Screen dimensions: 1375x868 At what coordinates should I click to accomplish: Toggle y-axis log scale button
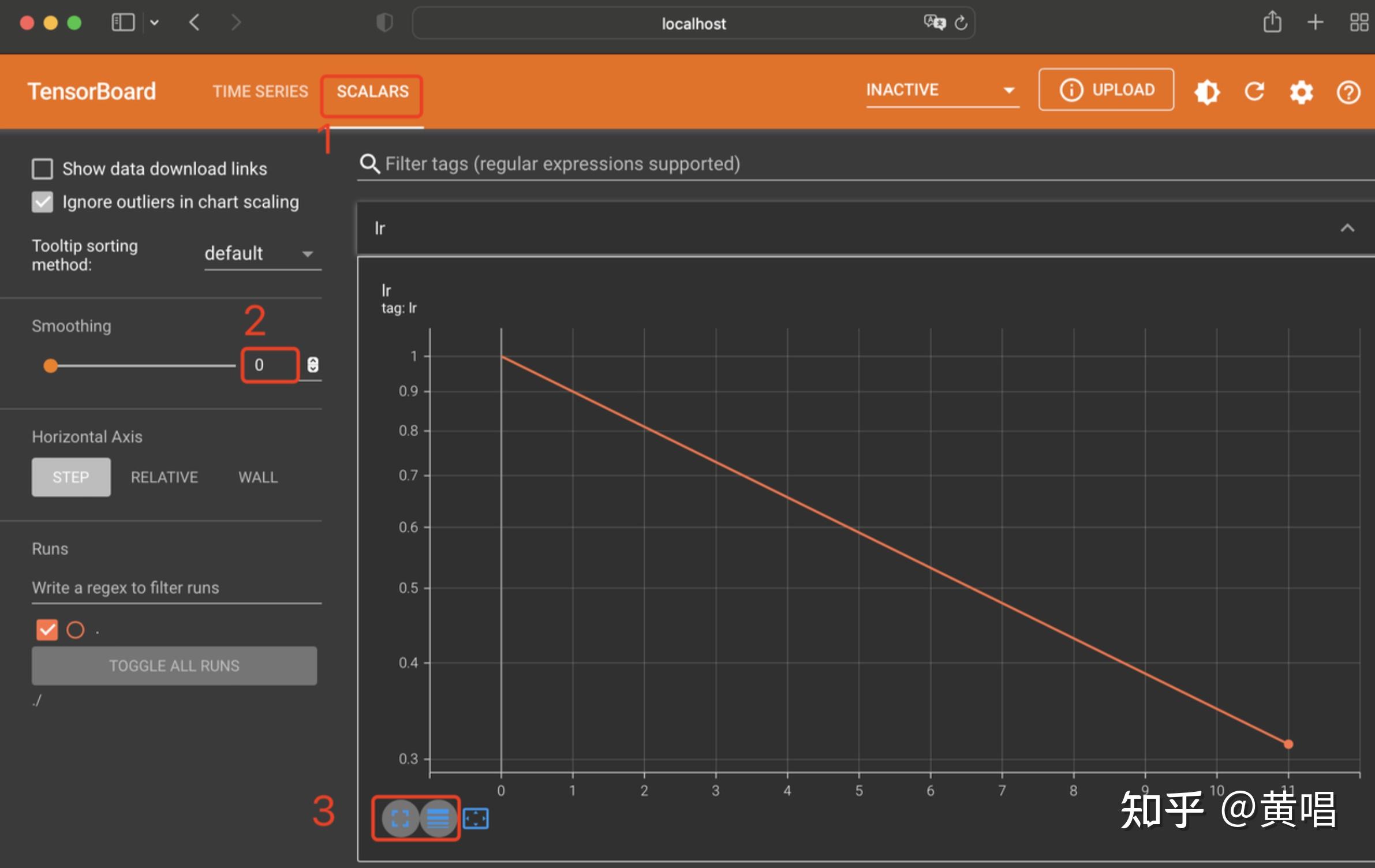(438, 818)
